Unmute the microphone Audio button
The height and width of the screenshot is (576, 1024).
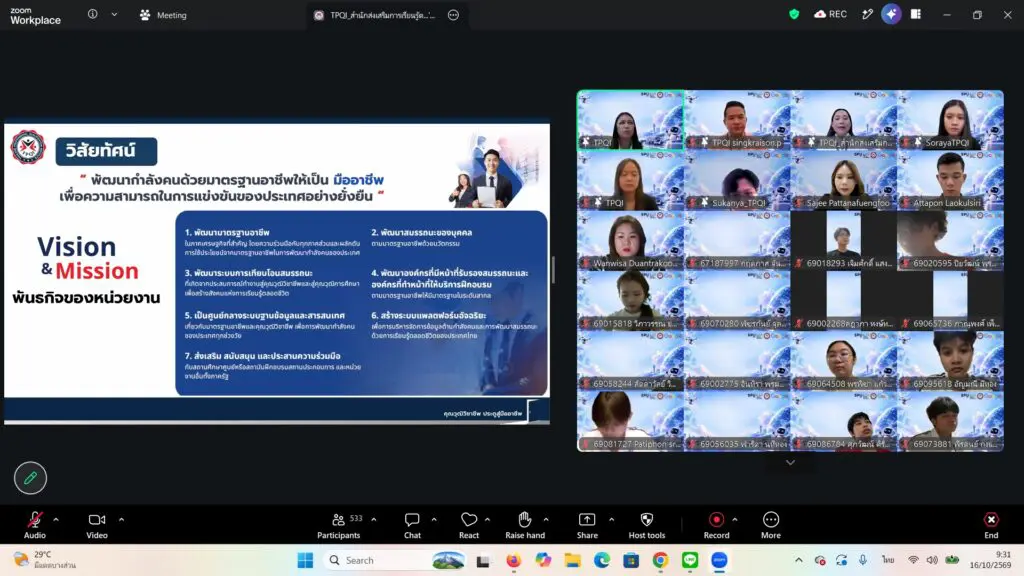35,525
